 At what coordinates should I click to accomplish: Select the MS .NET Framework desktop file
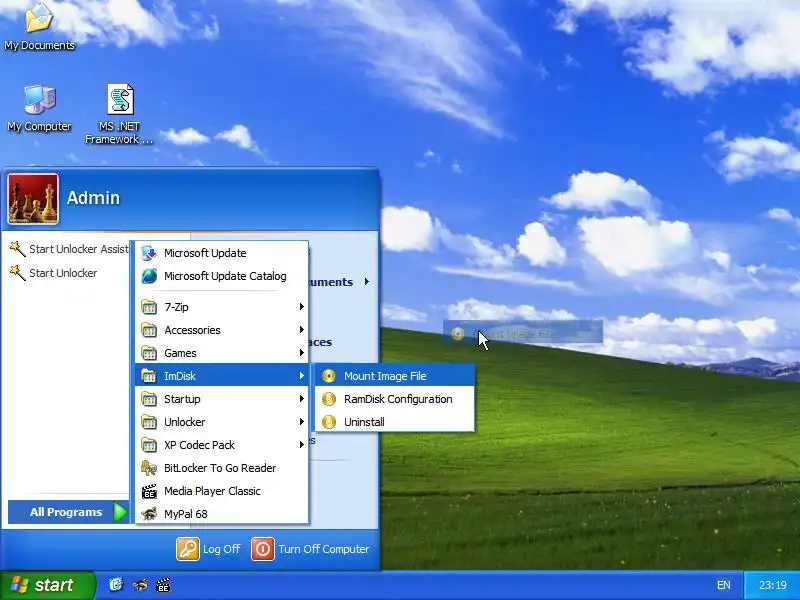pyautogui.click(x=120, y=114)
